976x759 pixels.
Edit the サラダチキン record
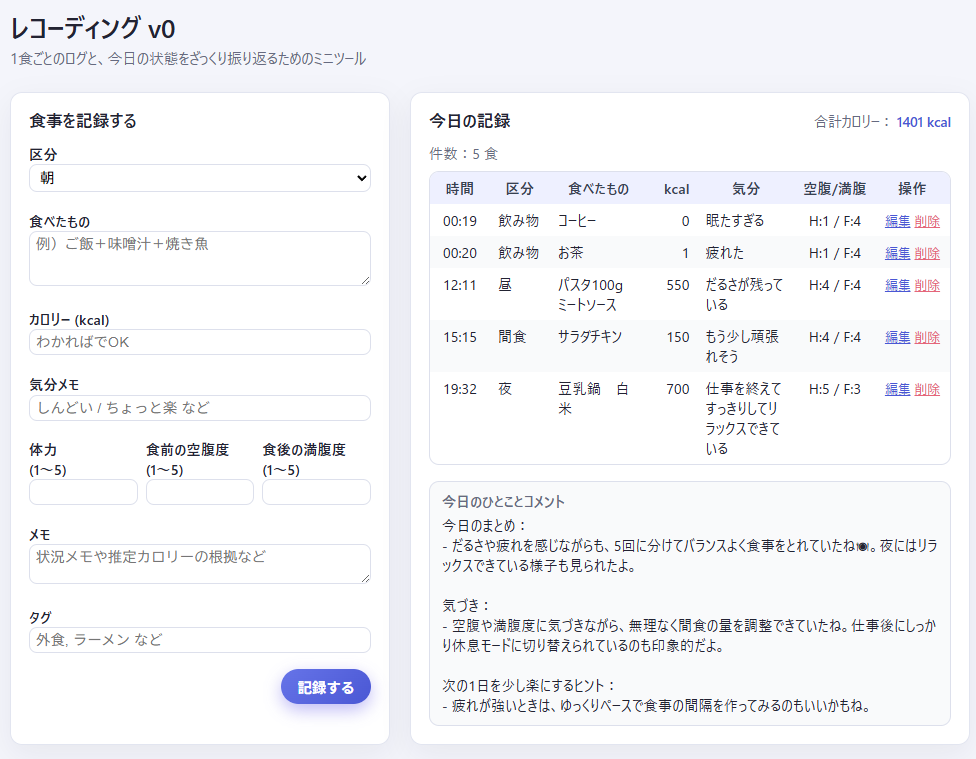(897, 337)
